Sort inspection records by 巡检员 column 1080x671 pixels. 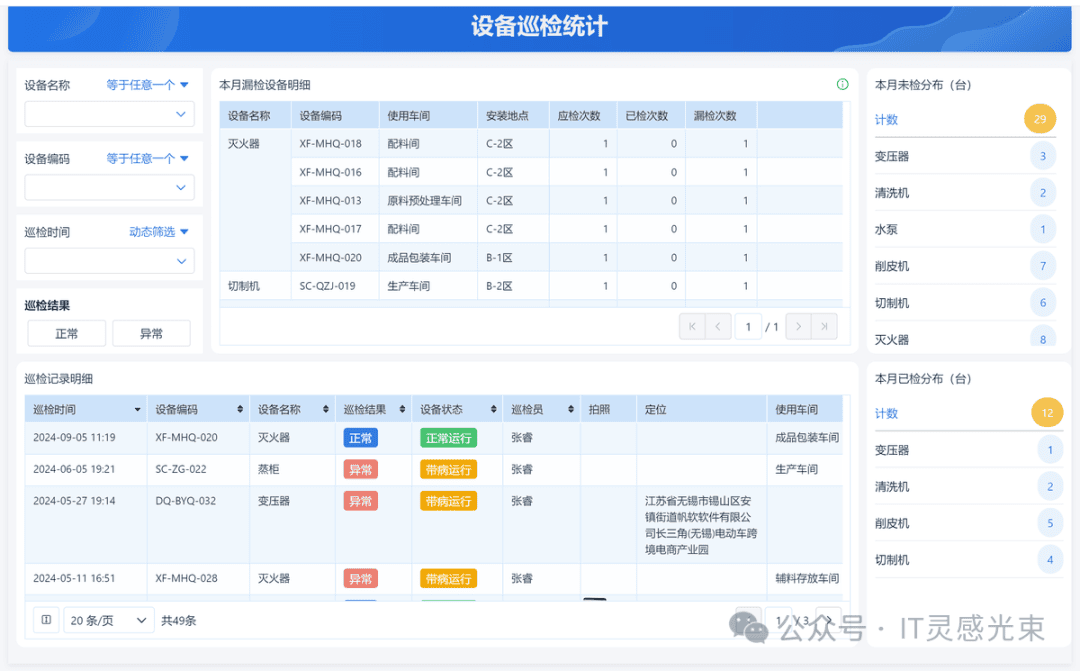click(571, 409)
